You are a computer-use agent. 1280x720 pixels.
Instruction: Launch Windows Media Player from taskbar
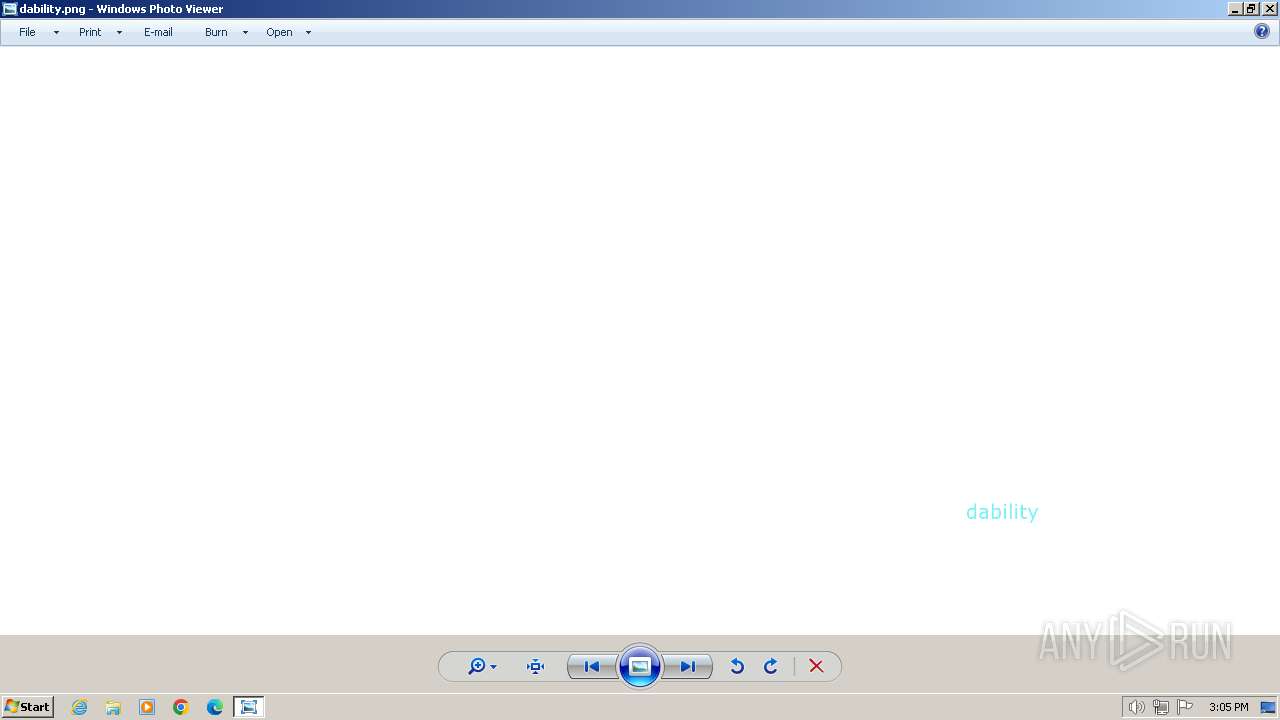[147, 707]
